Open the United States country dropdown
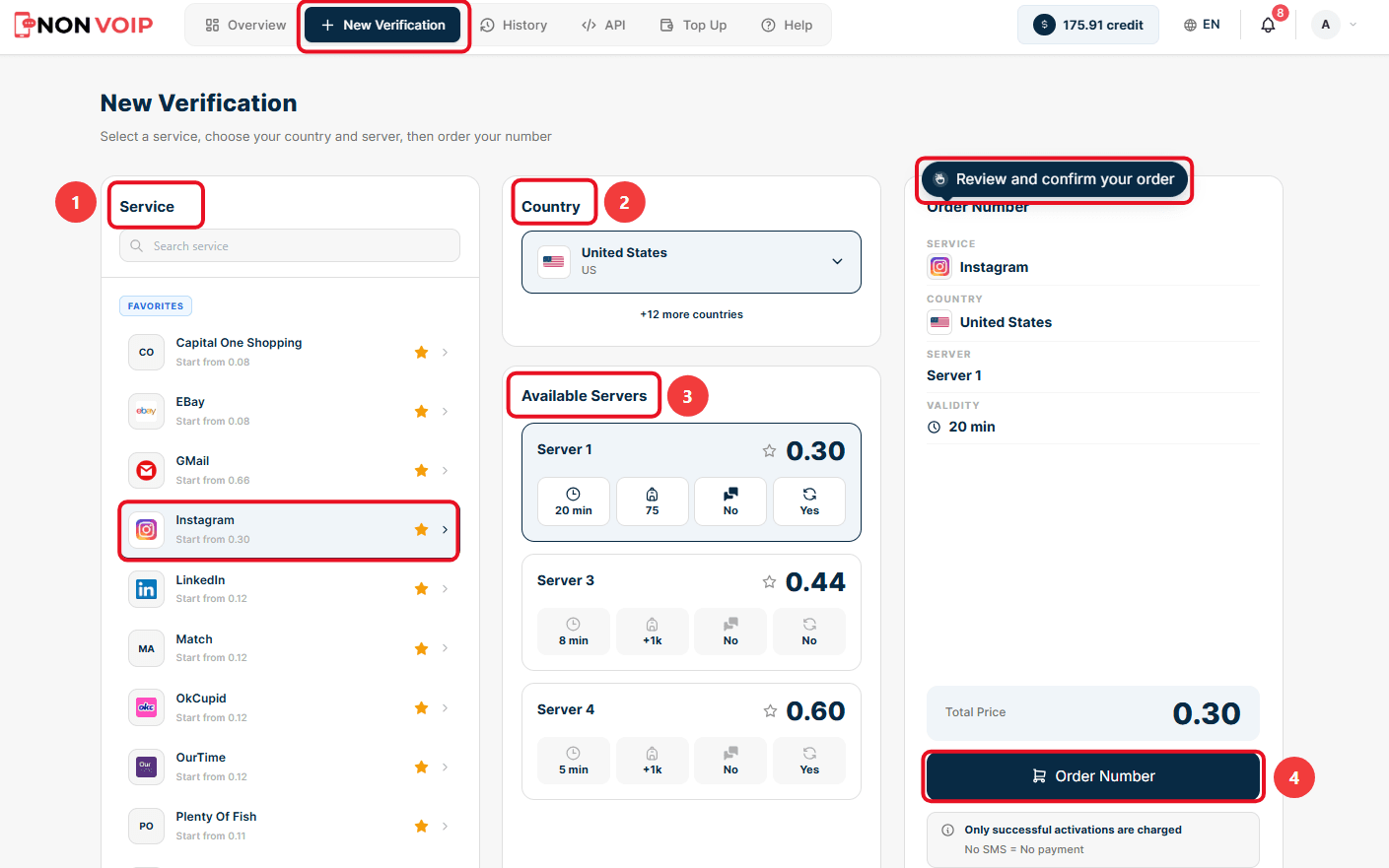The height and width of the screenshot is (868, 1389). tap(691, 262)
